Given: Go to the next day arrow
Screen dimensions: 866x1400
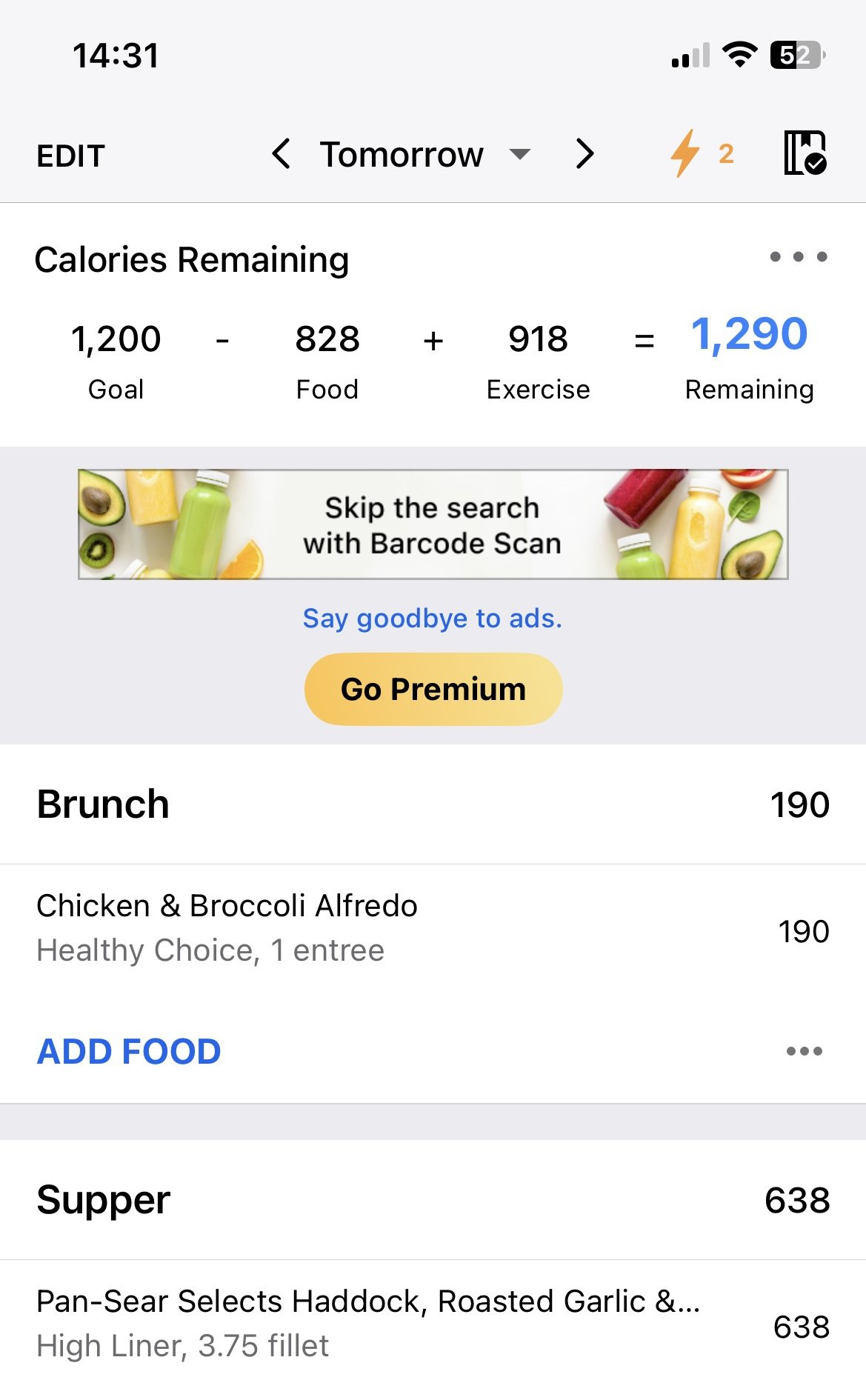Looking at the screenshot, I should 585,154.
